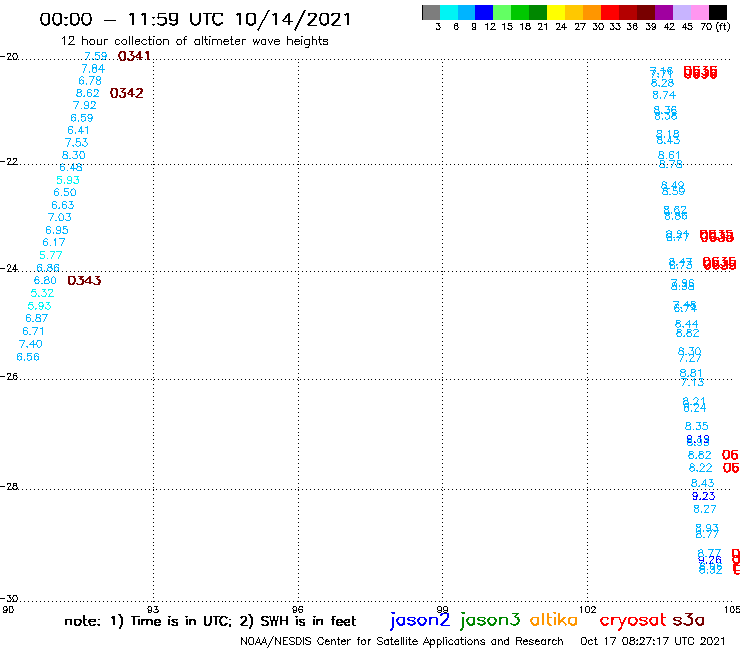Screen dimensions: 740x650
Task: Click the jason2 satellite legend label
Action: coord(420,620)
